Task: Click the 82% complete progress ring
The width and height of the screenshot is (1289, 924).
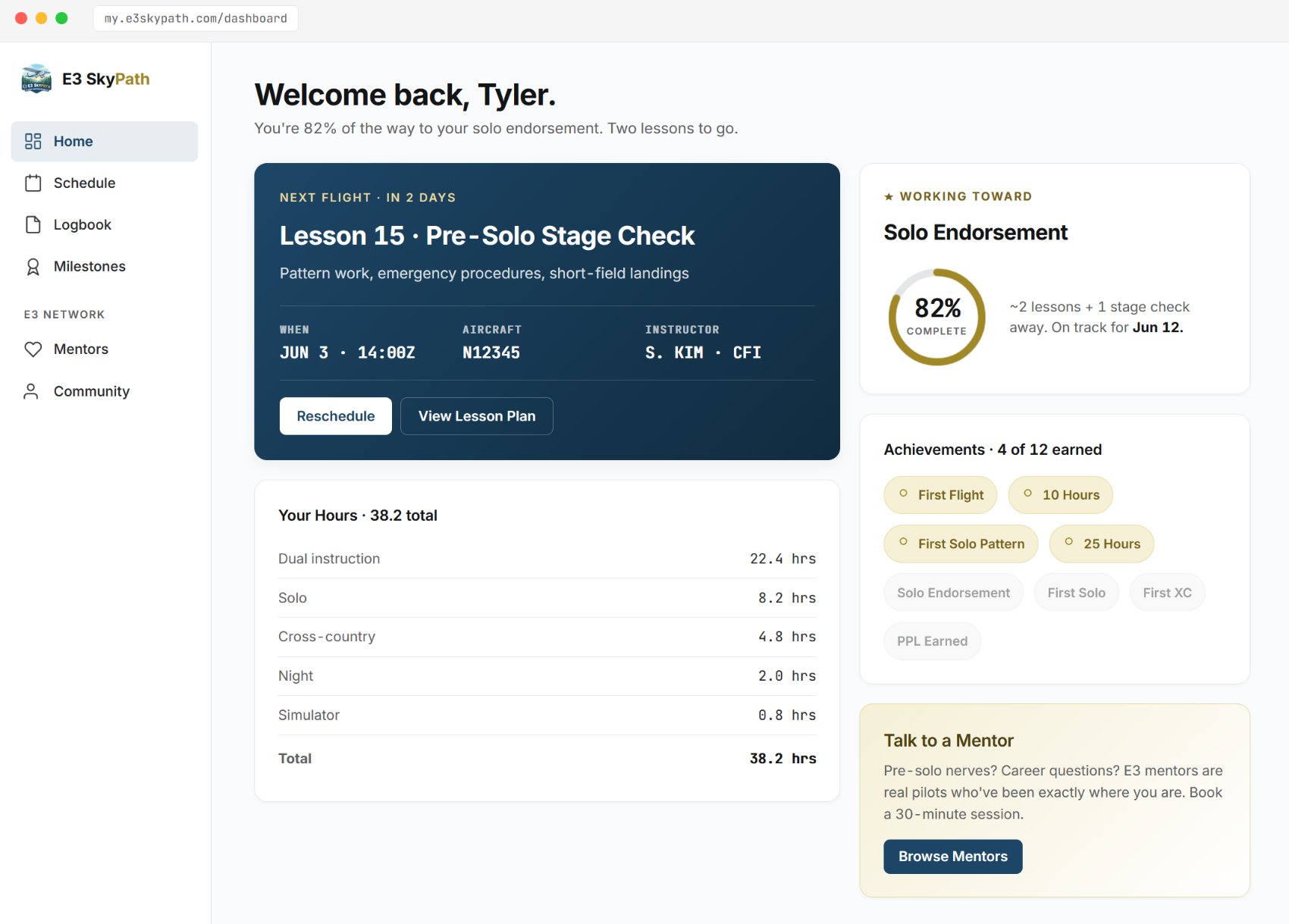Action: [937, 317]
